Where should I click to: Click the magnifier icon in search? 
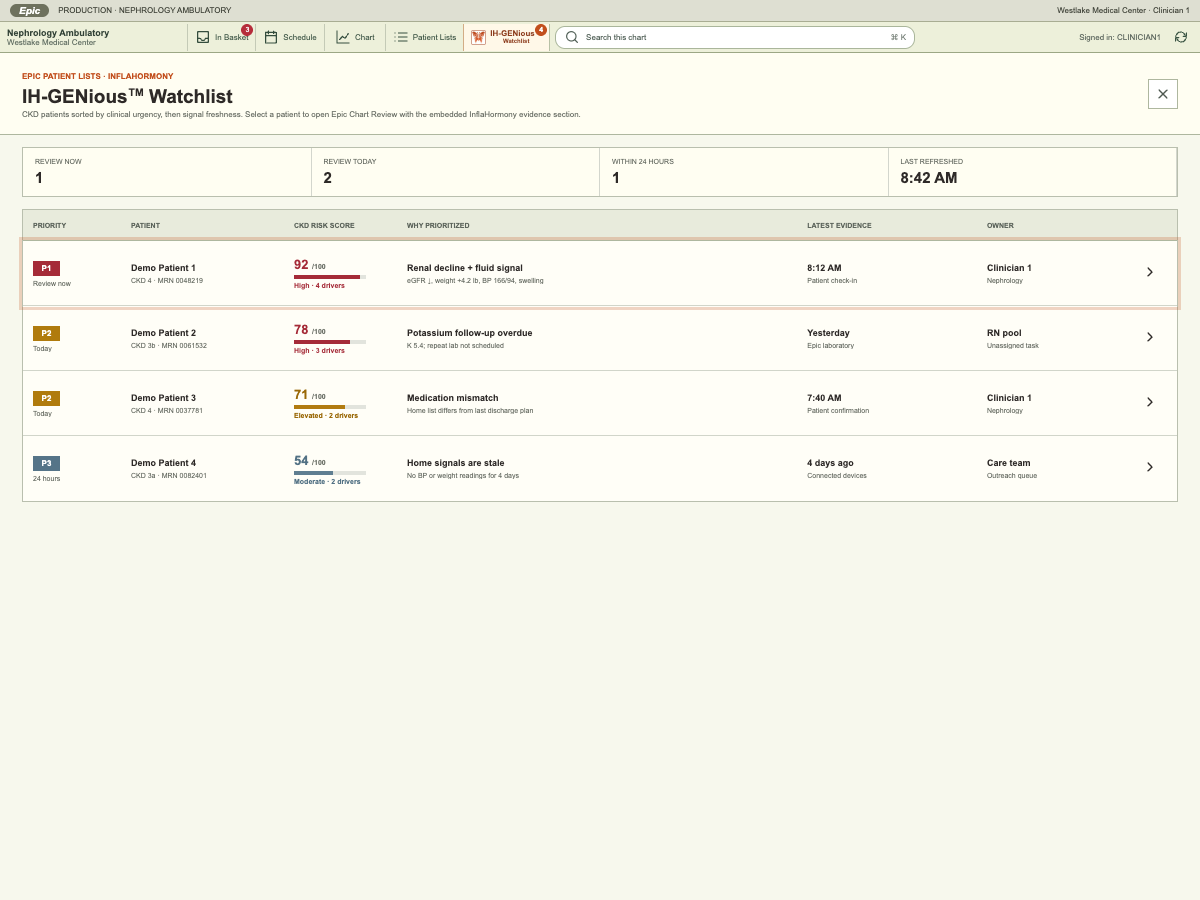click(572, 37)
